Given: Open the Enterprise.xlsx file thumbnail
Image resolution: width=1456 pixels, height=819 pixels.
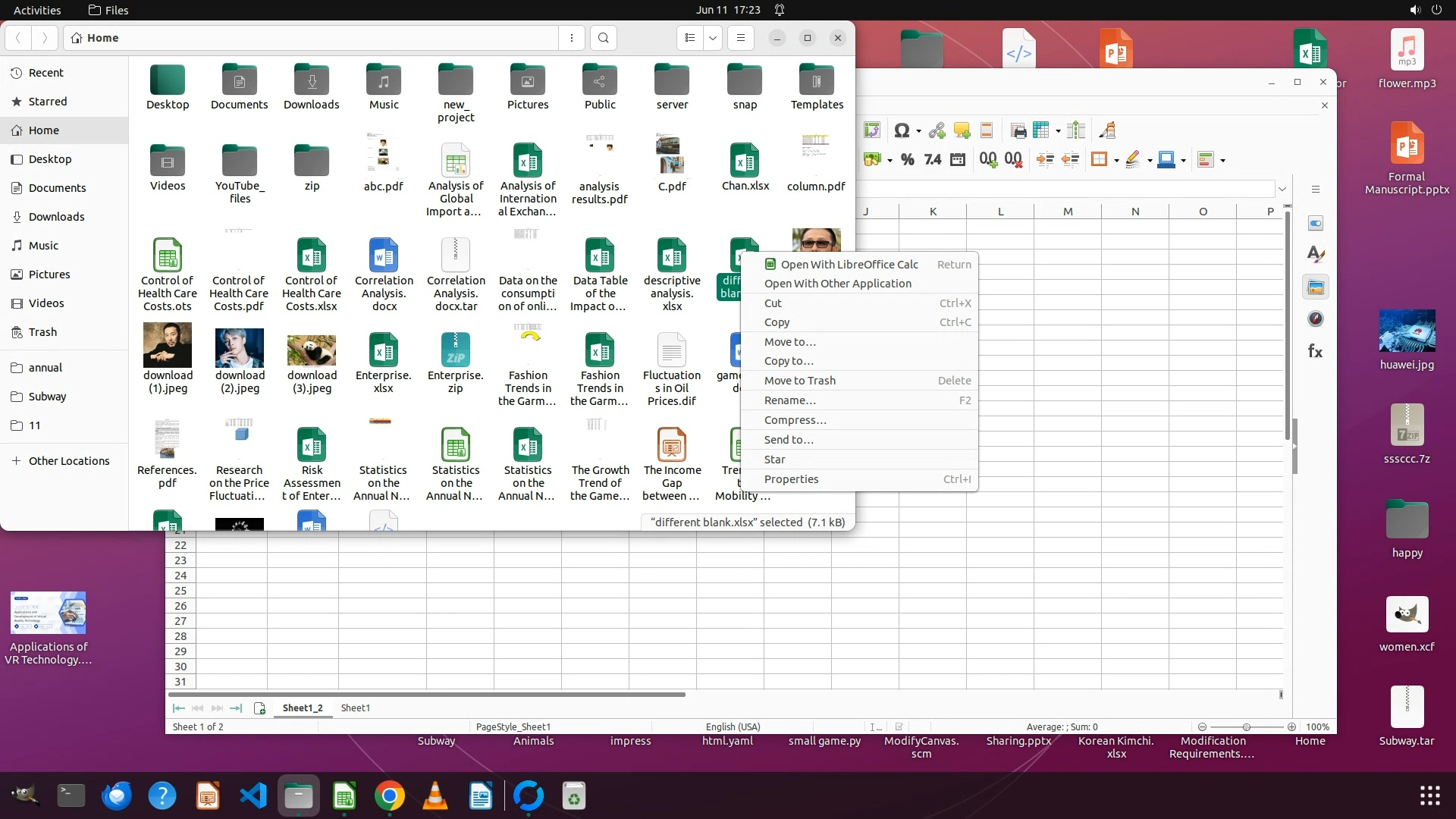Looking at the screenshot, I should pyautogui.click(x=383, y=351).
